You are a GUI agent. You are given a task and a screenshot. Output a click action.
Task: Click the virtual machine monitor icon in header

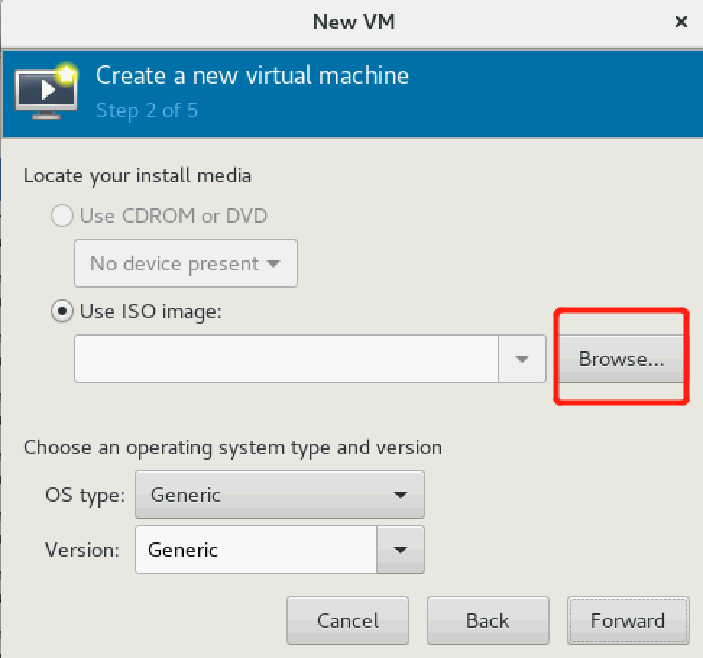tap(47, 91)
